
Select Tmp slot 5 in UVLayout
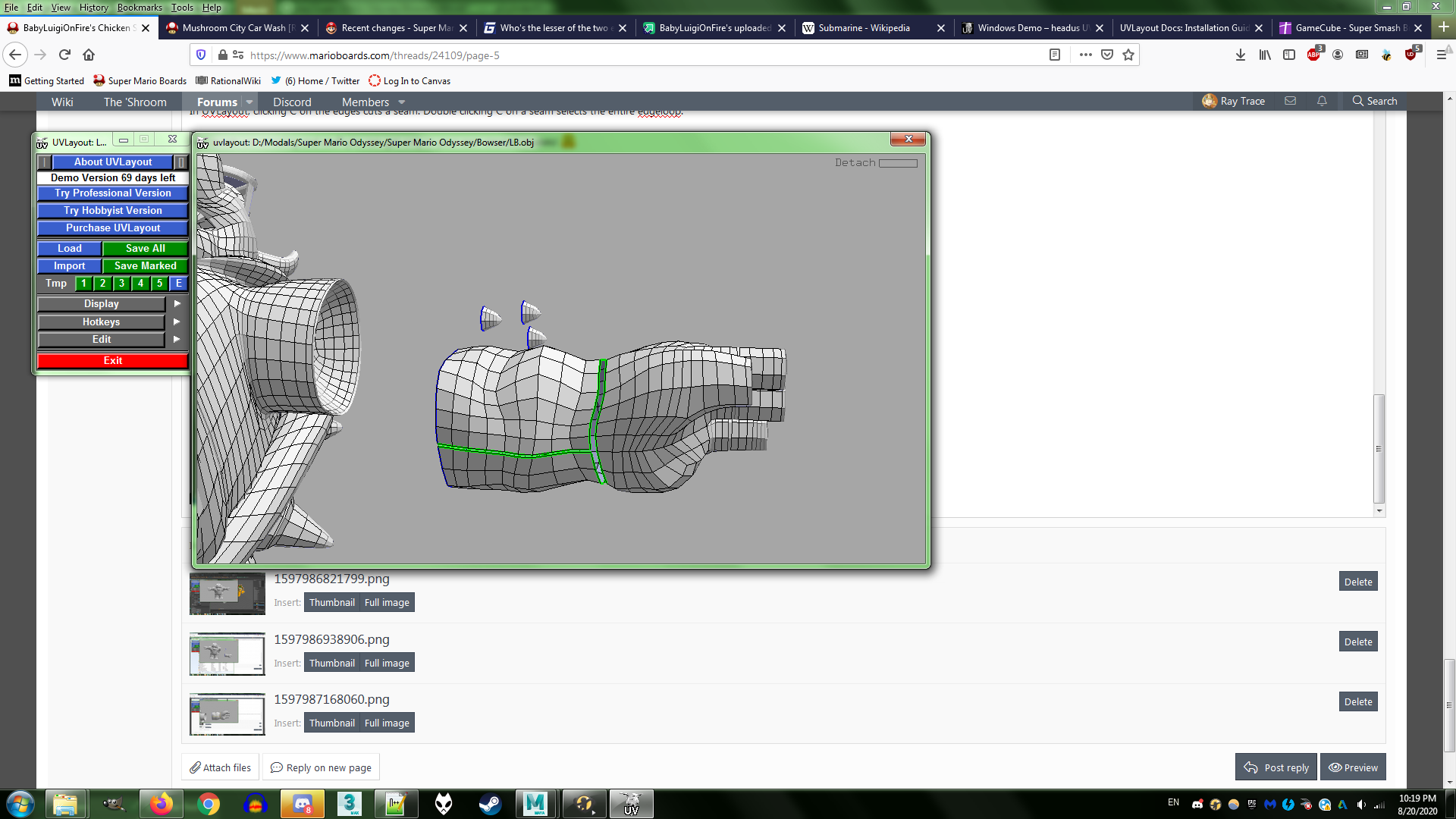click(x=159, y=284)
